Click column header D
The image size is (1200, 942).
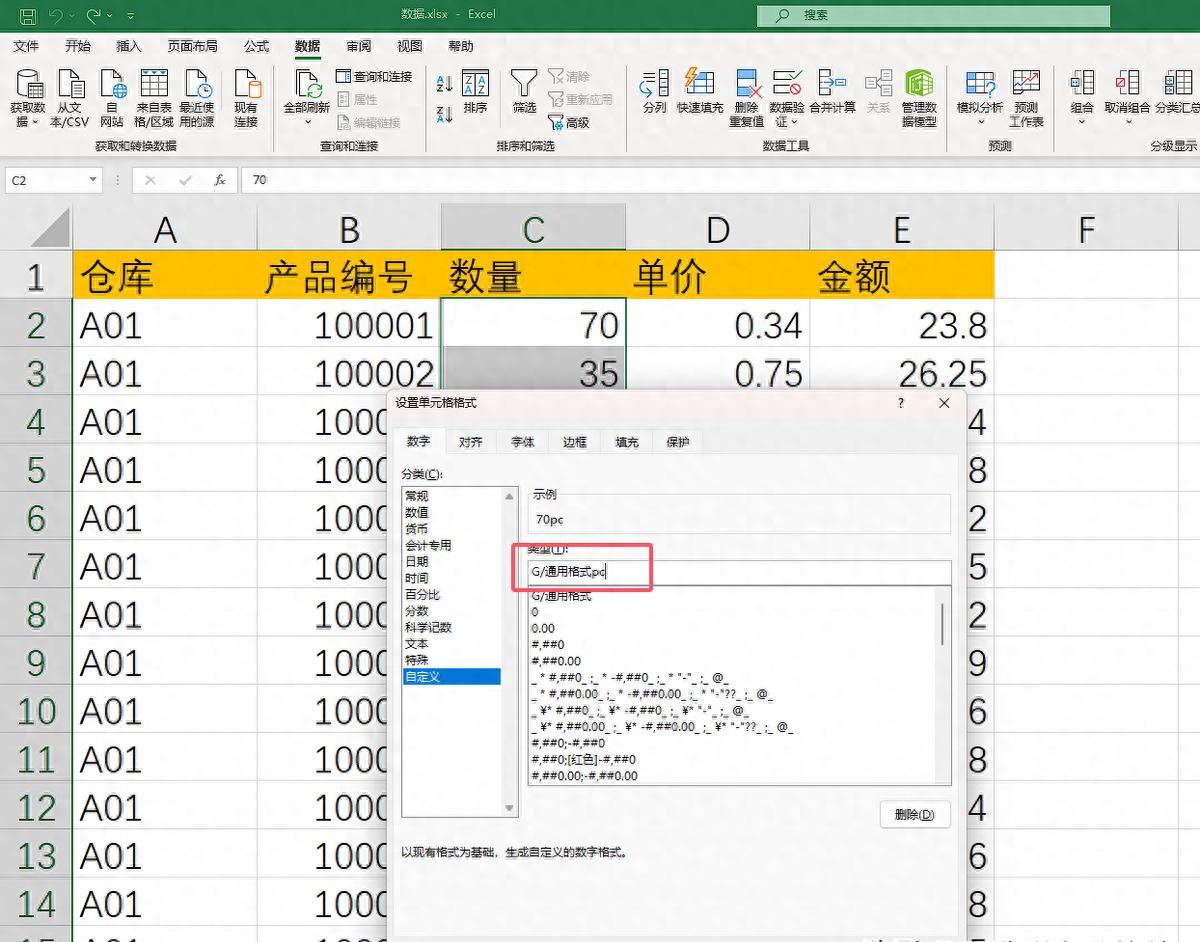point(717,230)
